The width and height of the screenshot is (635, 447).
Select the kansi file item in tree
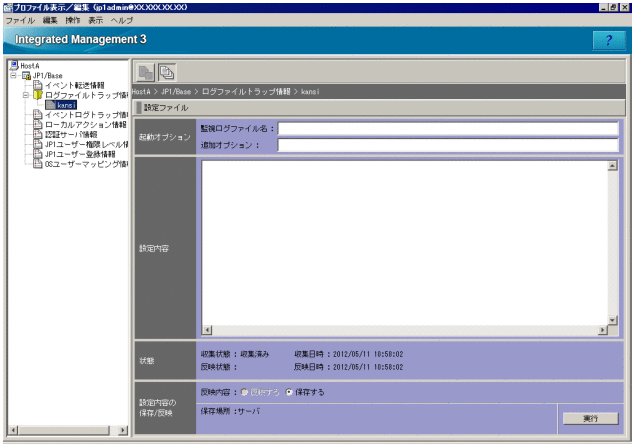click(65, 104)
